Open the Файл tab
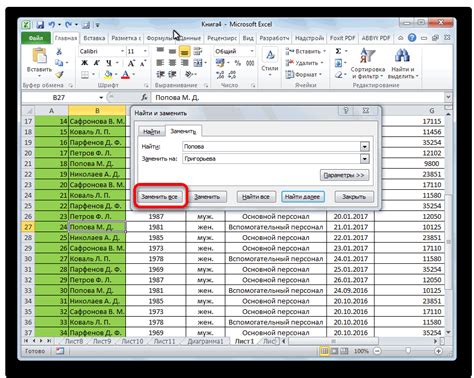Viewport: 474px width, 378px height. pos(36,38)
